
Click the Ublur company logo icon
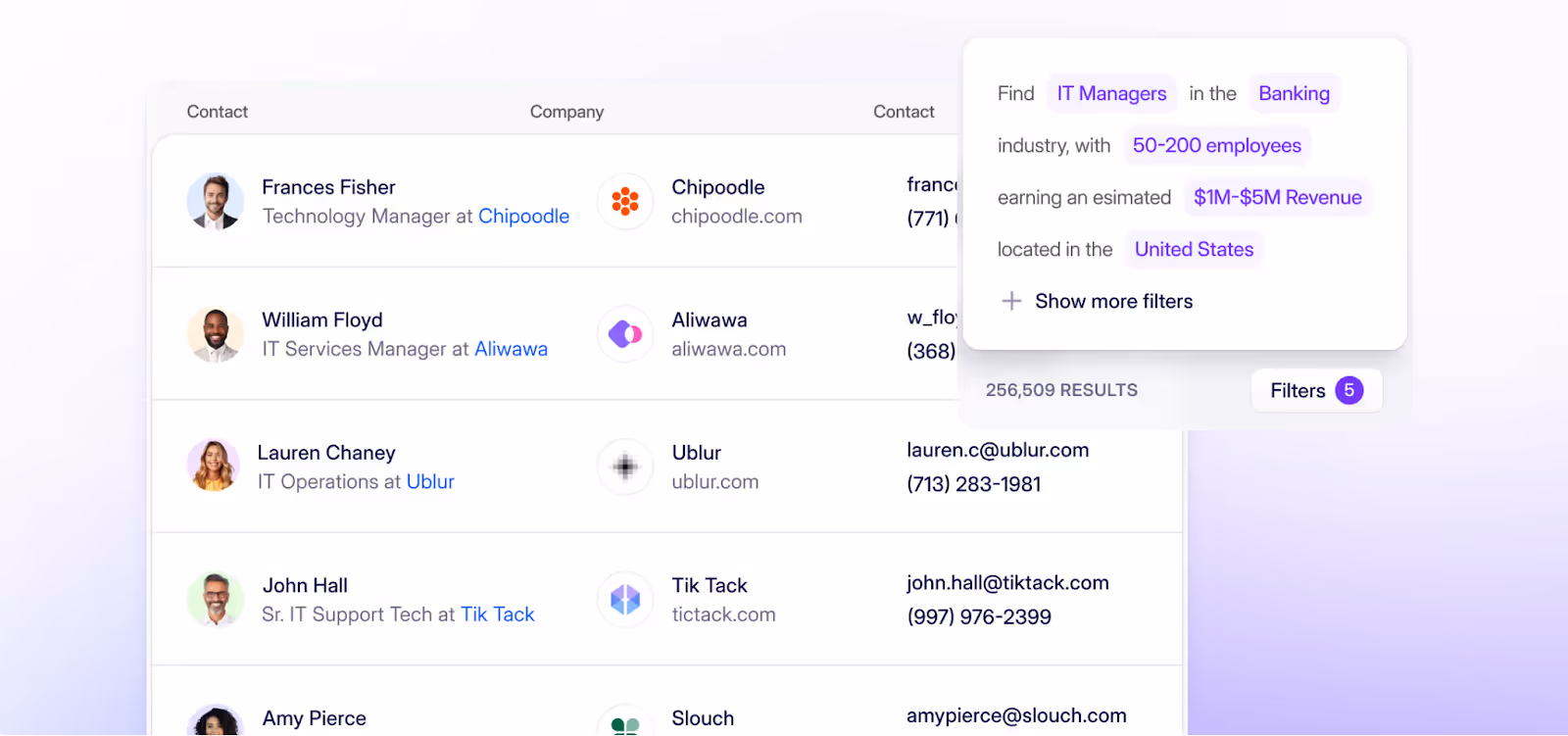coord(625,466)
